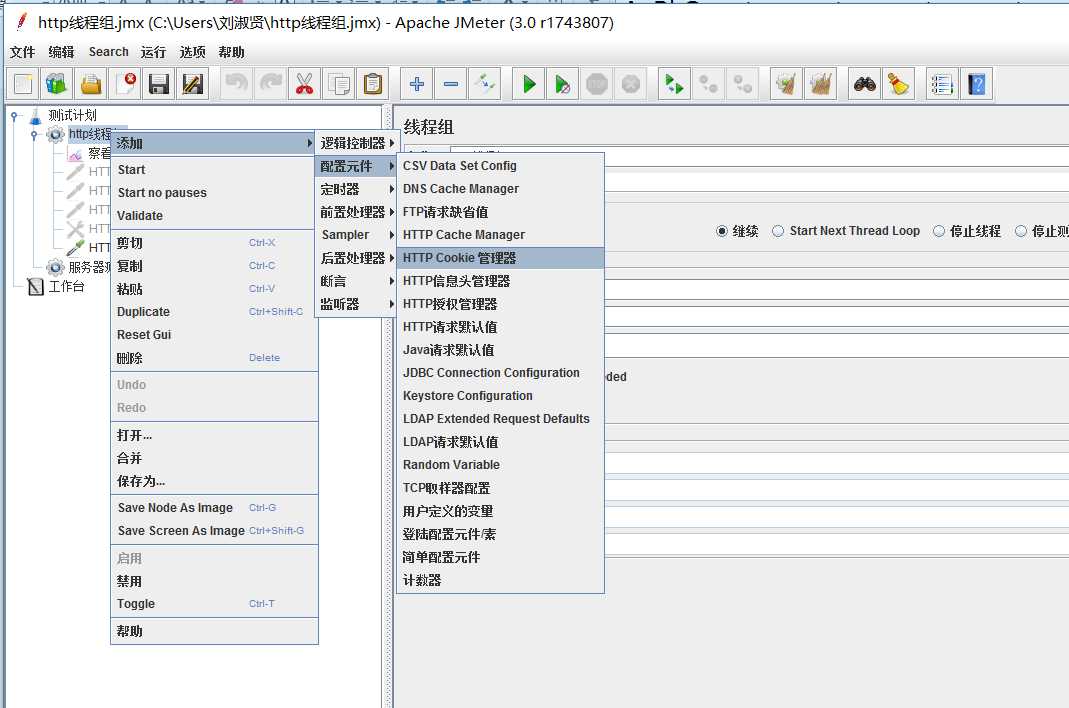
Task: Click the Redo arrow toolbar icon
Action: 271,85
